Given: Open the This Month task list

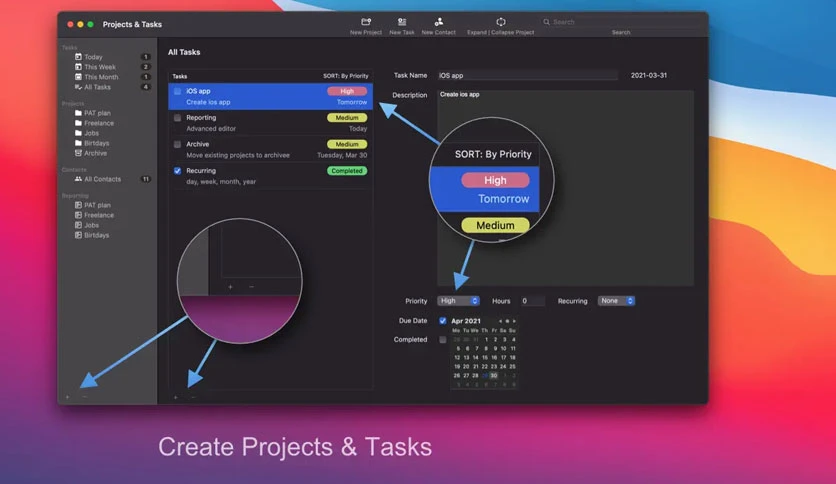Looking at the screenshot, I should 101,77.
